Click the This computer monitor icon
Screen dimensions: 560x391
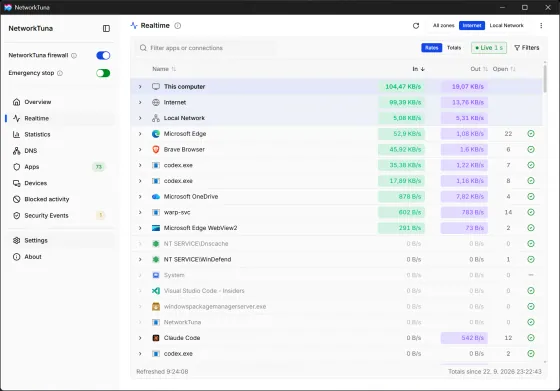(x=156, y=87)
